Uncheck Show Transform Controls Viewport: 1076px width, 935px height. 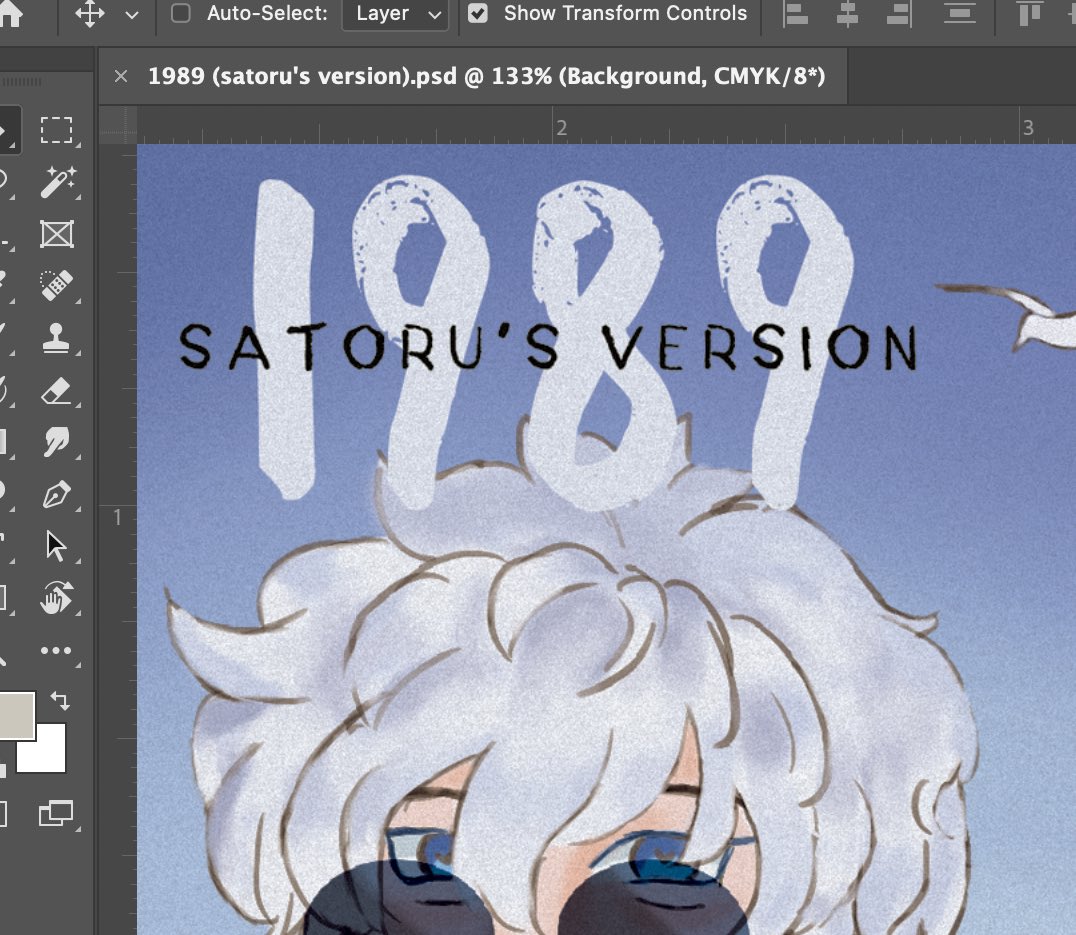pos(478,13)
